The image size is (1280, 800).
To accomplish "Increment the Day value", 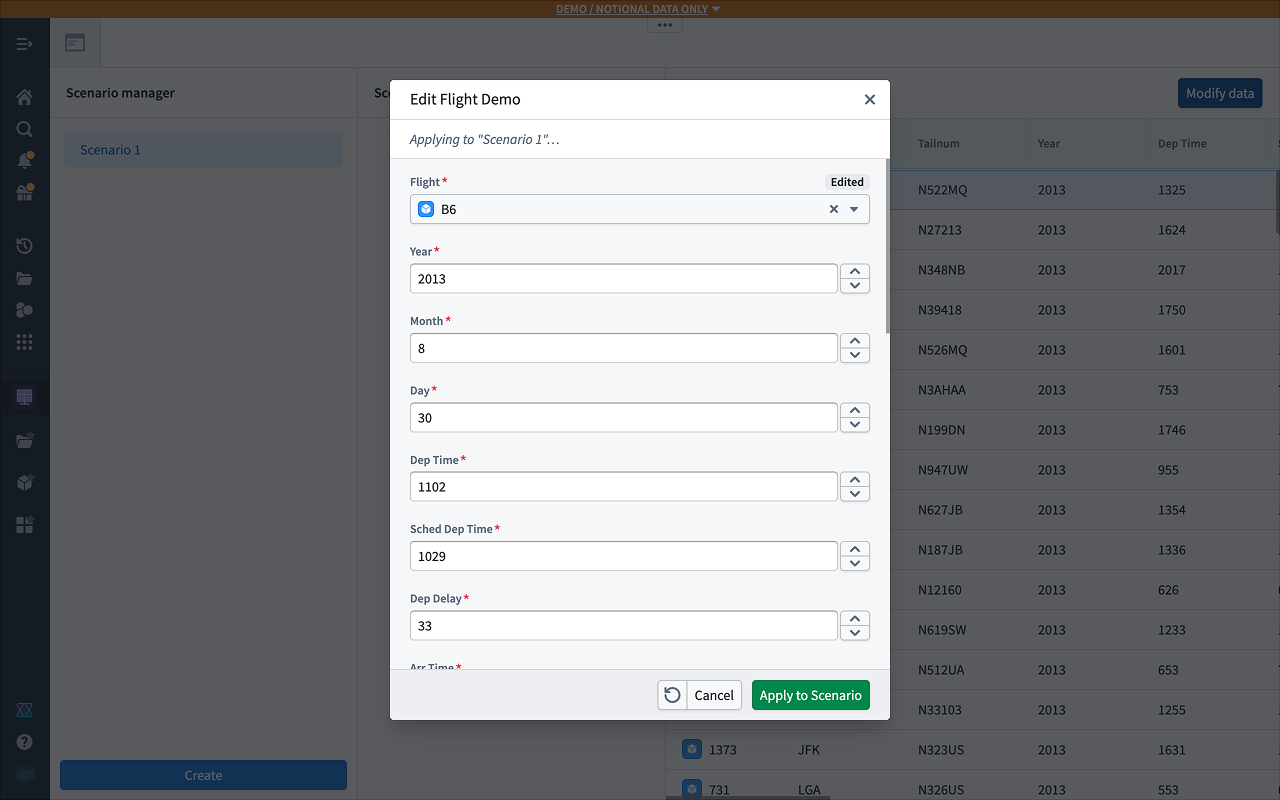I will [854, 410].
